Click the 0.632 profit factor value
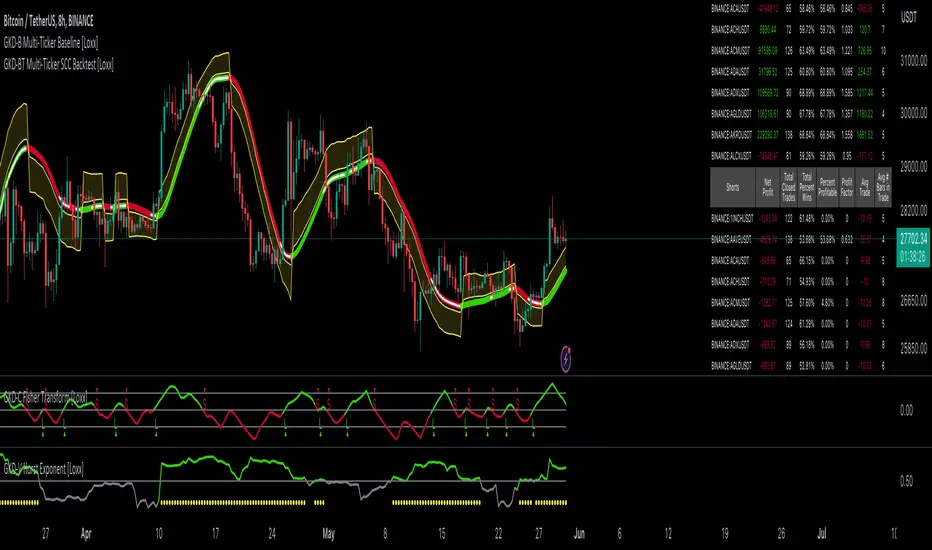 coord(847,240)
